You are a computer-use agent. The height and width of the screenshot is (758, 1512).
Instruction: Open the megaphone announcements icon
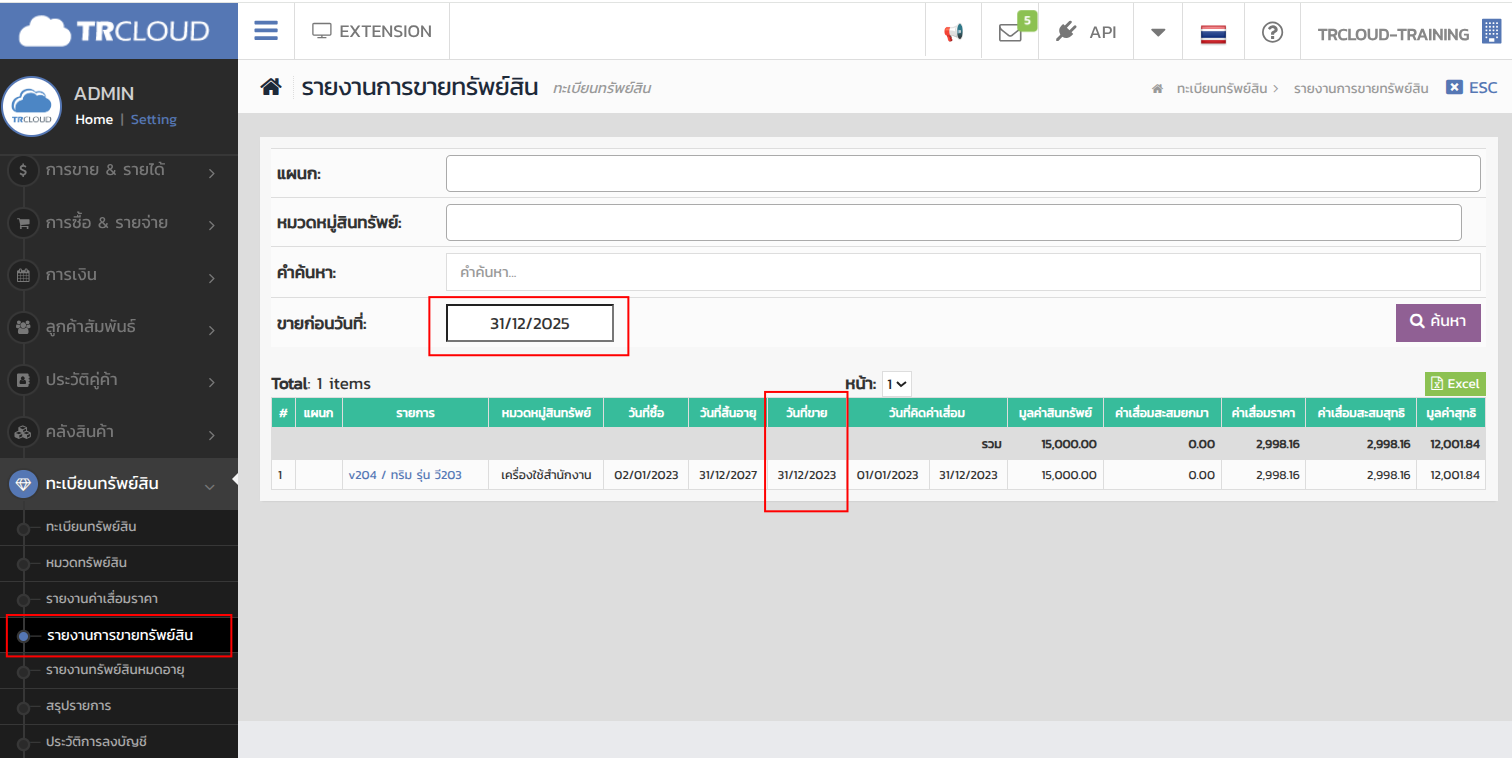(x=954, y=32)
